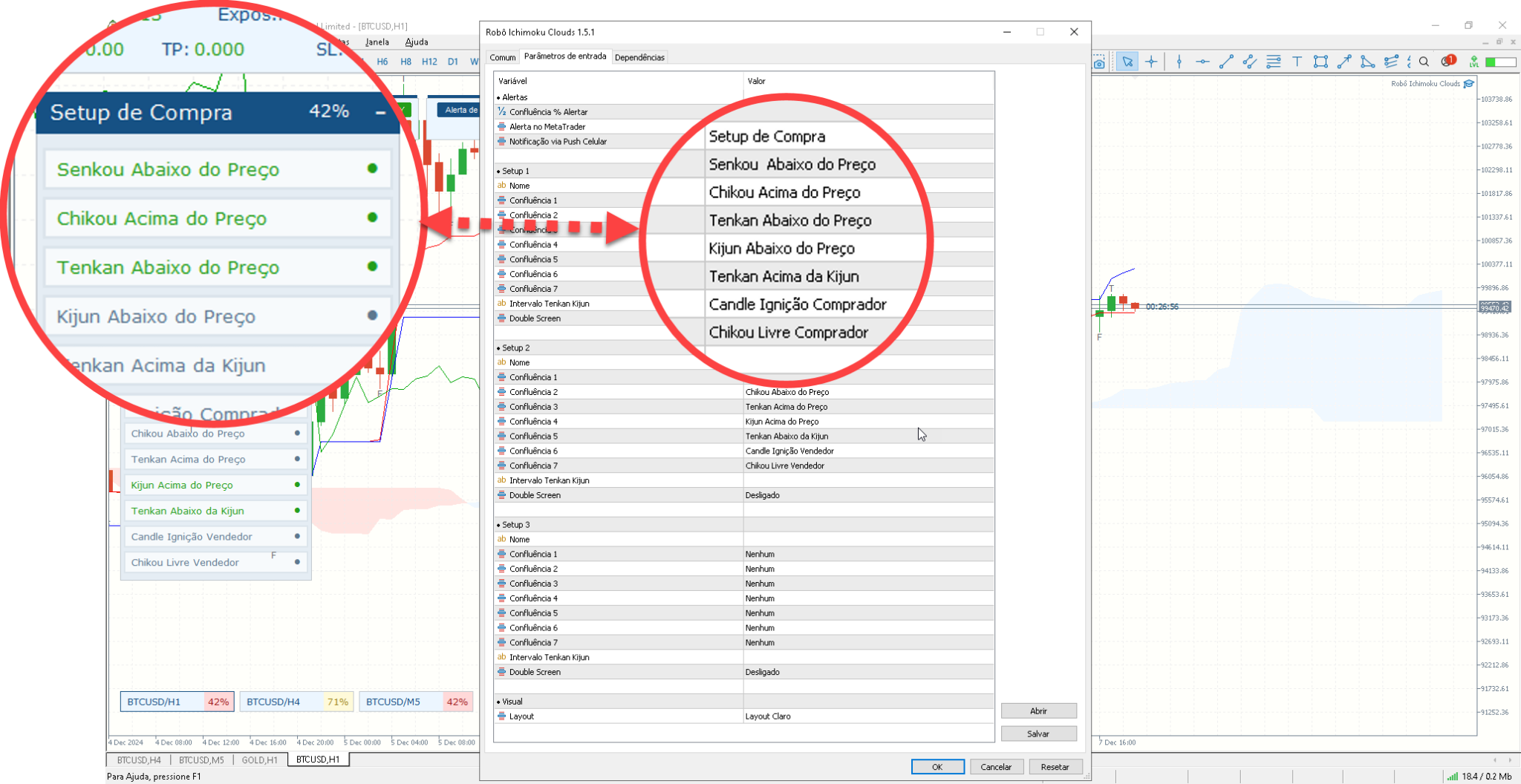Select the pitchfork channel tool
1521x784 pixels.
1391,62
